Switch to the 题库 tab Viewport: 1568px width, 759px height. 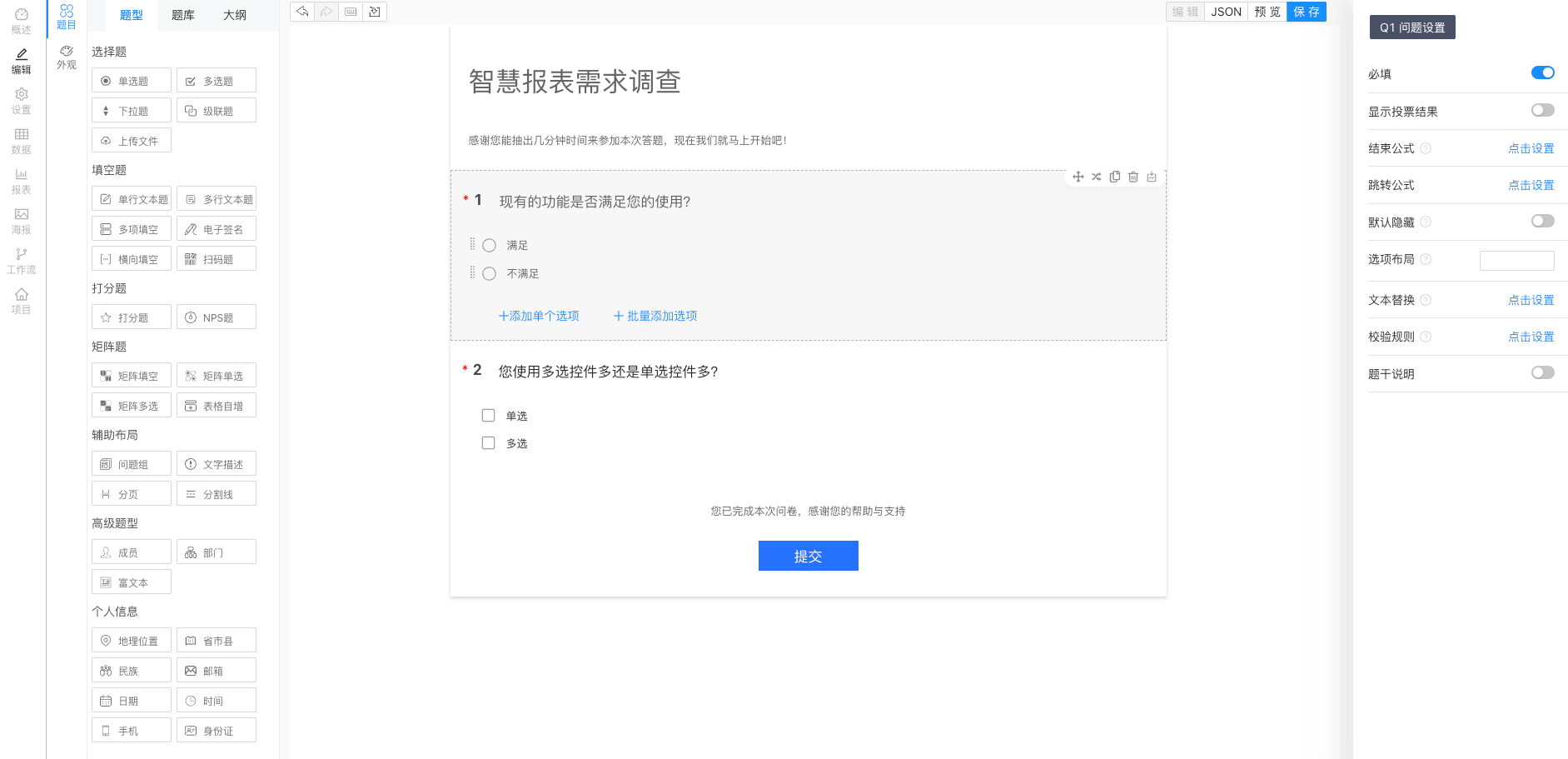click(182, 14)
